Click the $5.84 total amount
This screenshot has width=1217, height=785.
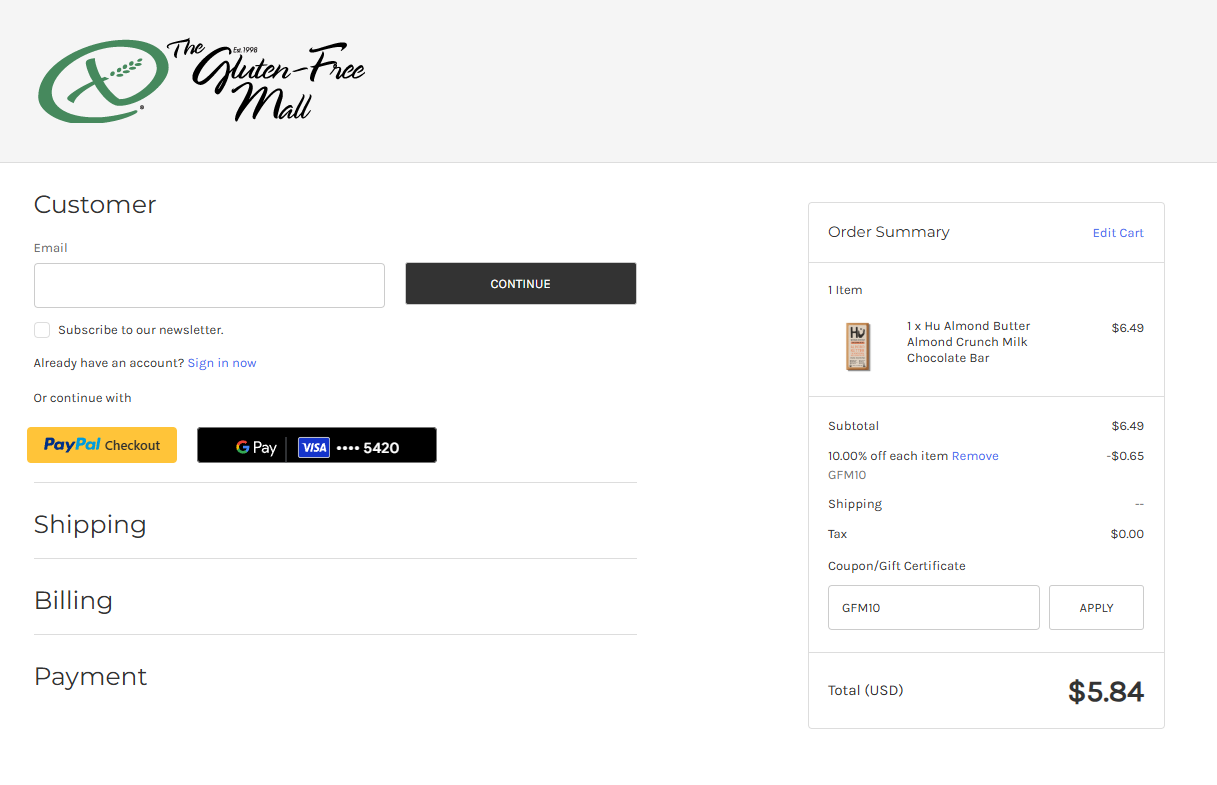[x=1106, y=691]
